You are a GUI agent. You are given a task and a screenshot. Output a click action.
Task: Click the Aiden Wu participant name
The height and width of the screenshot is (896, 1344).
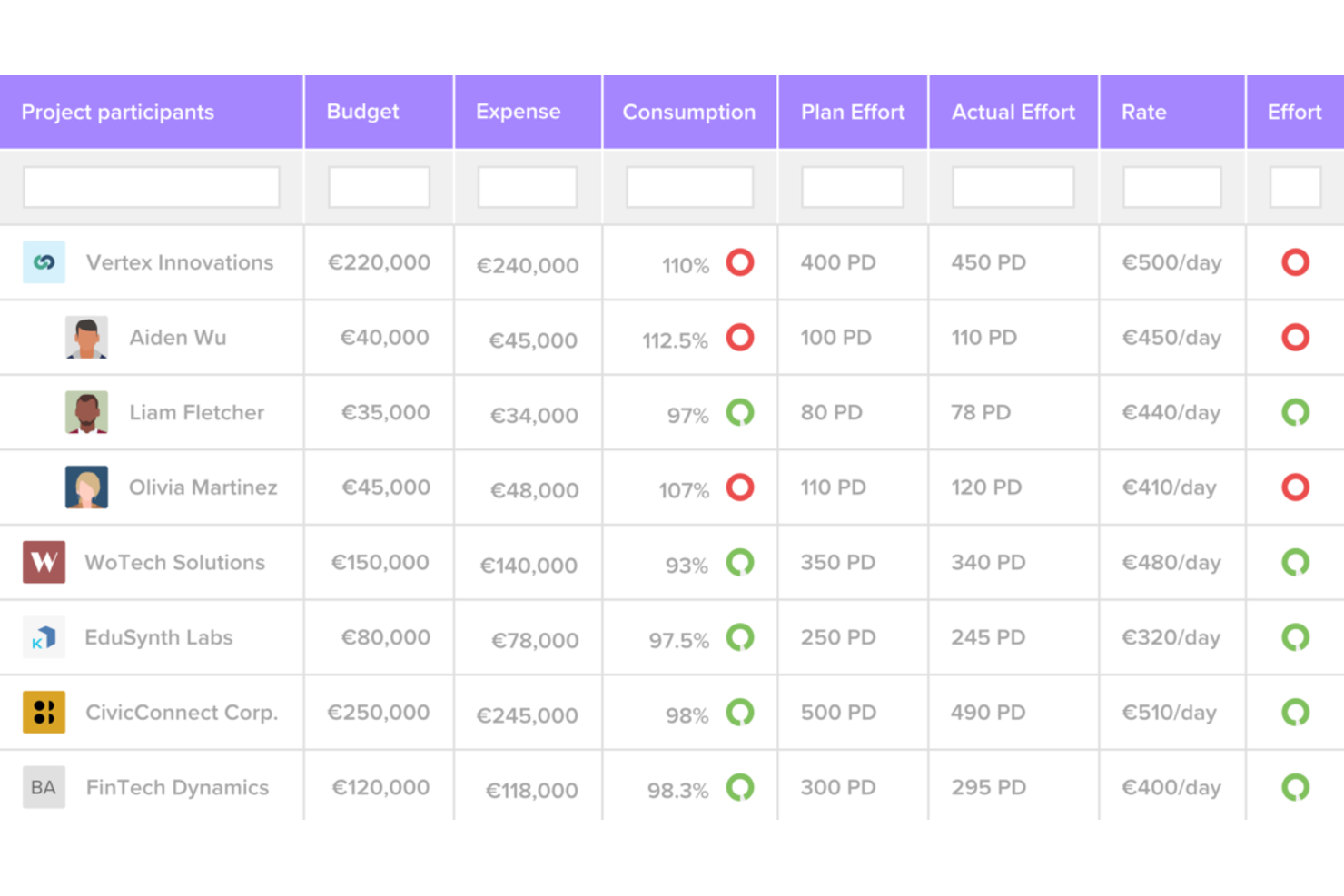177,337
